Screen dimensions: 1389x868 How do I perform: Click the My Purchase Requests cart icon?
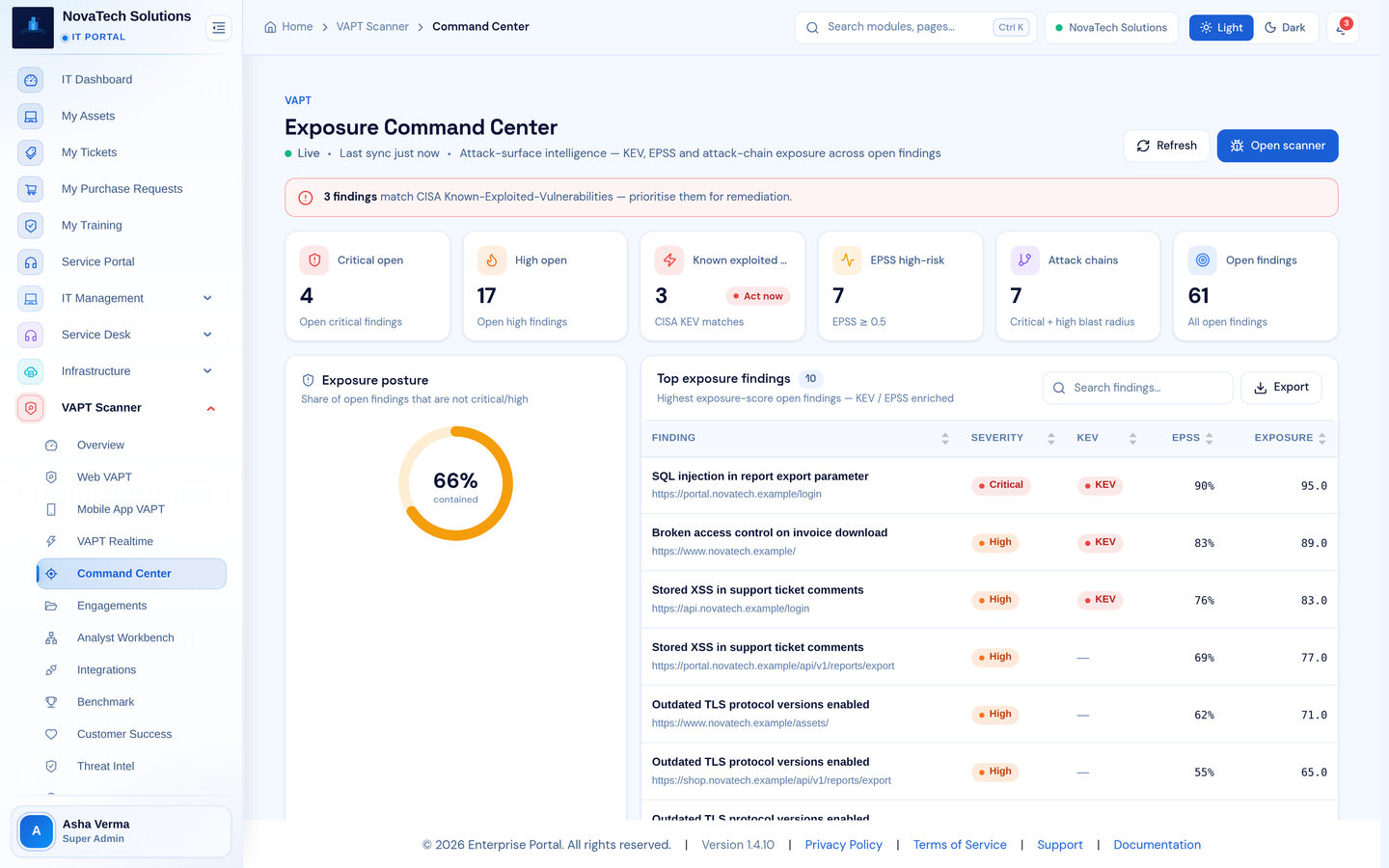click(31, 189)
